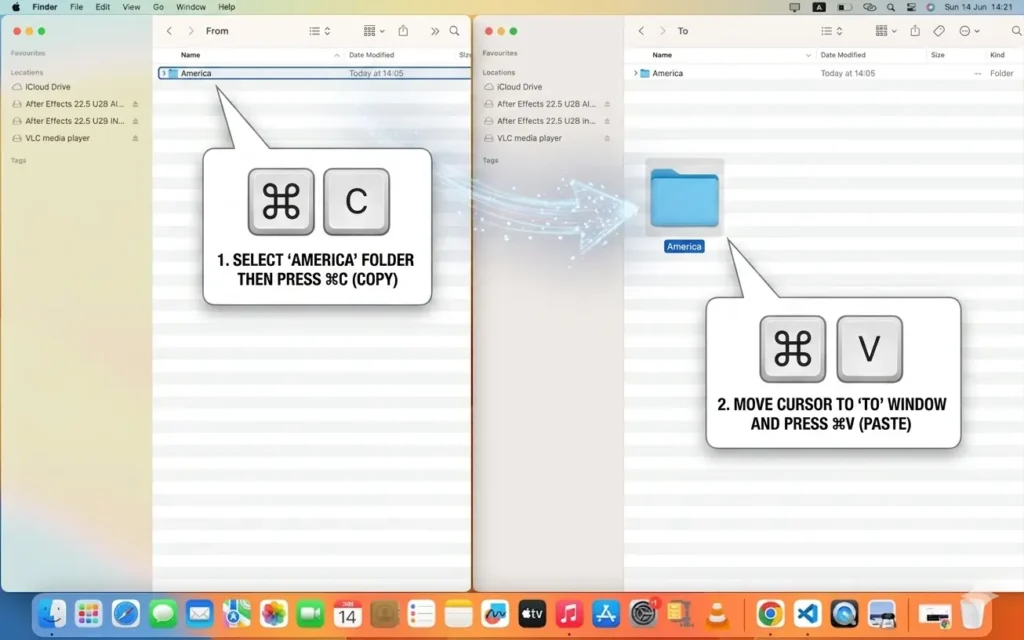
Task: Click Edit Tags icon in To window
Action: point(938,31)
